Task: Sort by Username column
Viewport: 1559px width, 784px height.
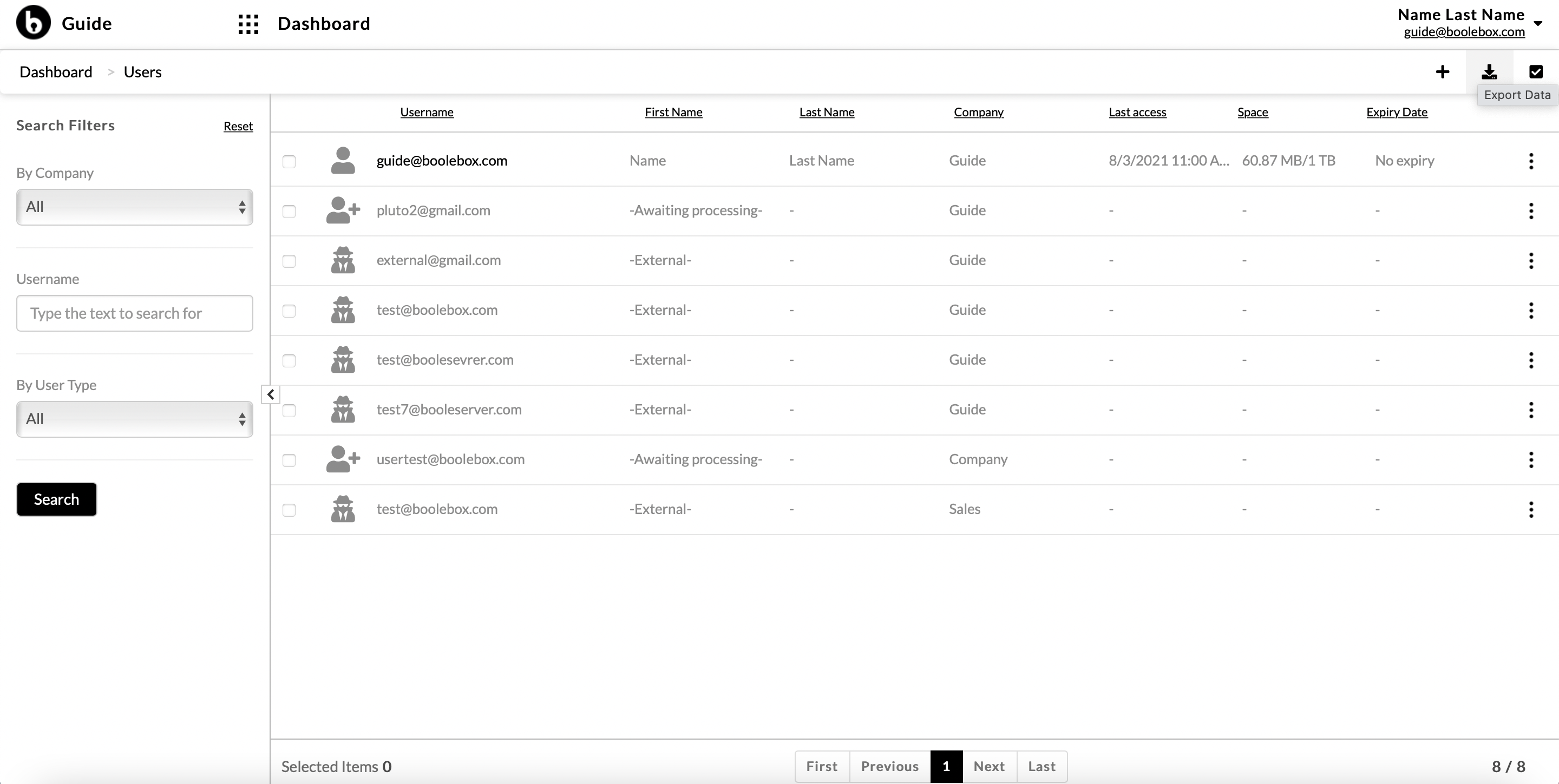Action: (x=427, y=112)
